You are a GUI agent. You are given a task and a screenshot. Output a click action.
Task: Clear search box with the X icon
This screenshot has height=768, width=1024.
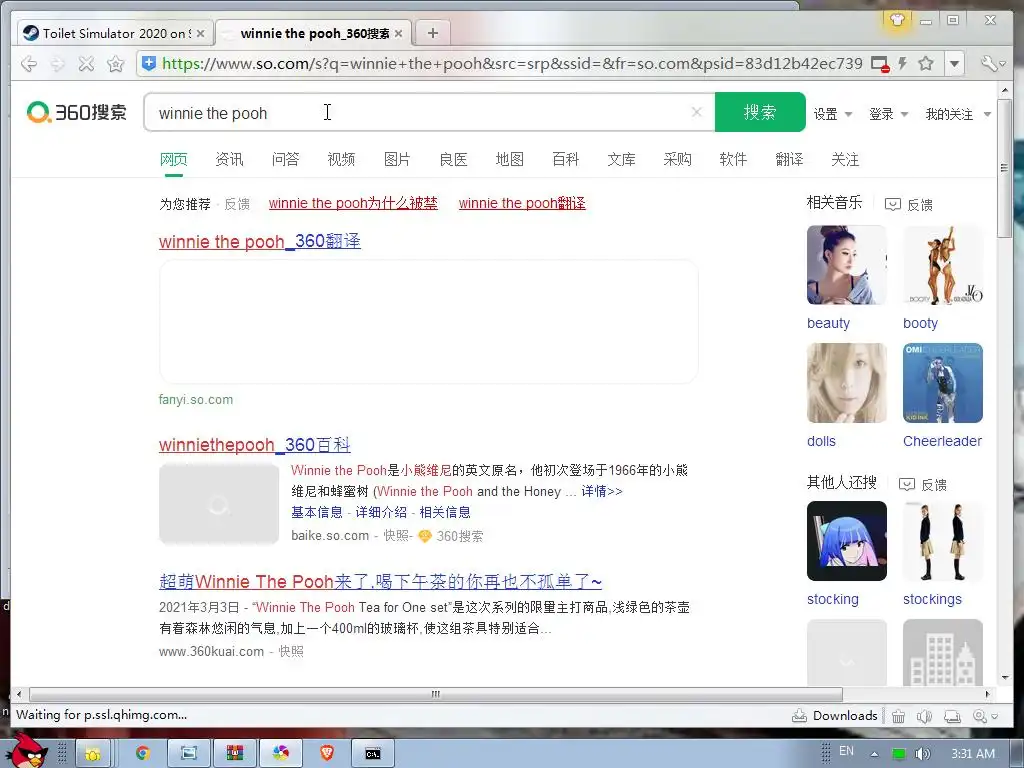[x=697, y=112]
